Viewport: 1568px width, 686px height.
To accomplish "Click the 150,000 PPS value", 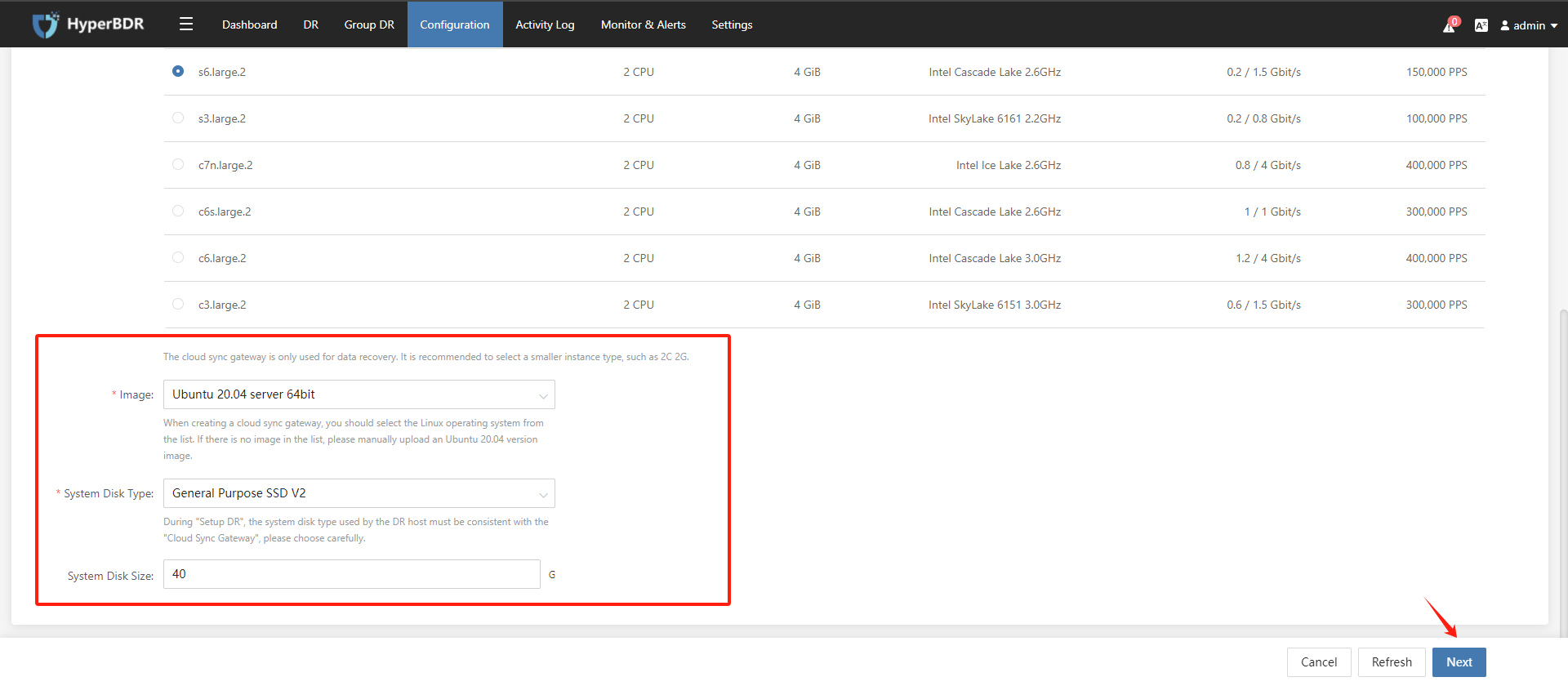I will tap(1437, 72).
